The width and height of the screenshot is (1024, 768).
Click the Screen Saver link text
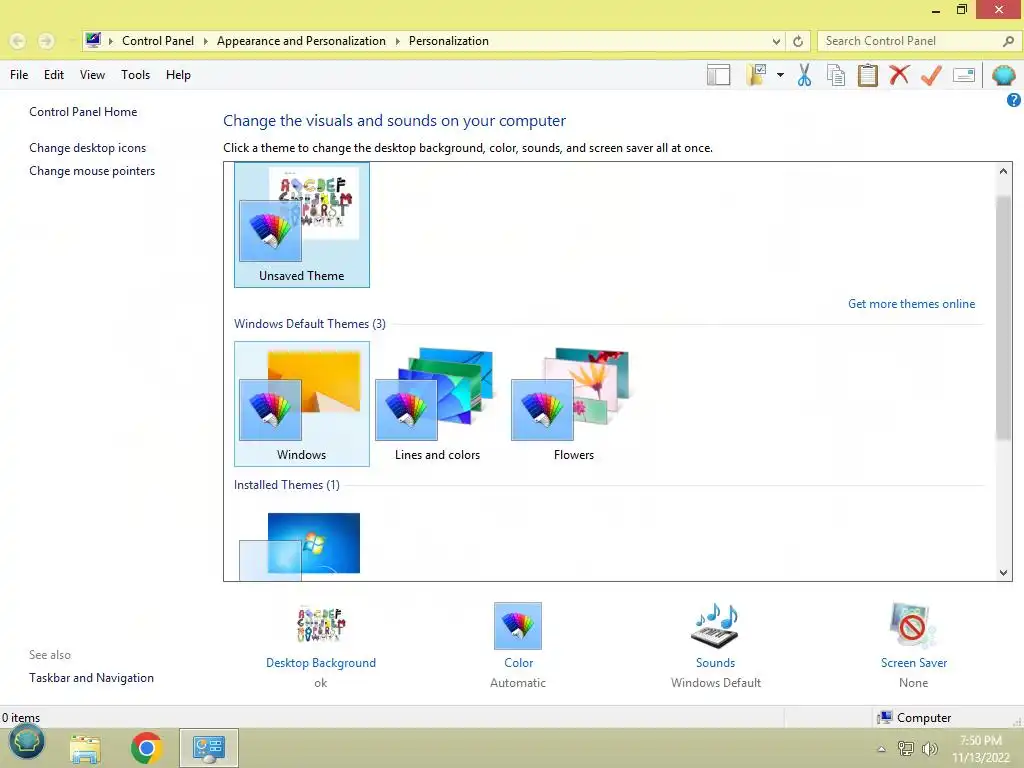click(914, 663)
